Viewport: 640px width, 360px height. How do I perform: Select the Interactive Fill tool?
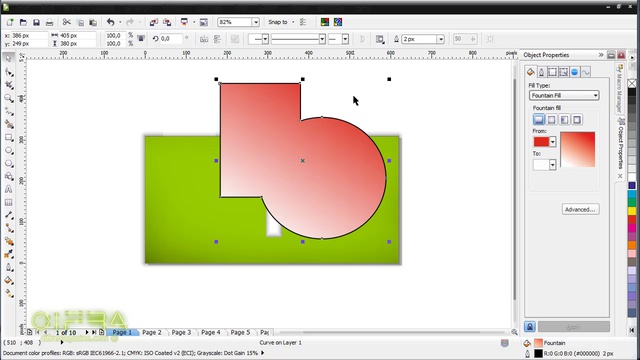coord(9,293)
